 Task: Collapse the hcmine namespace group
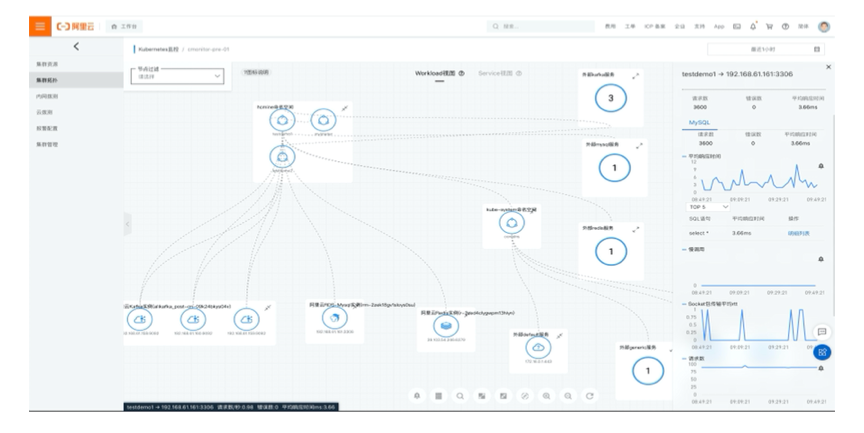coord(345,109)
